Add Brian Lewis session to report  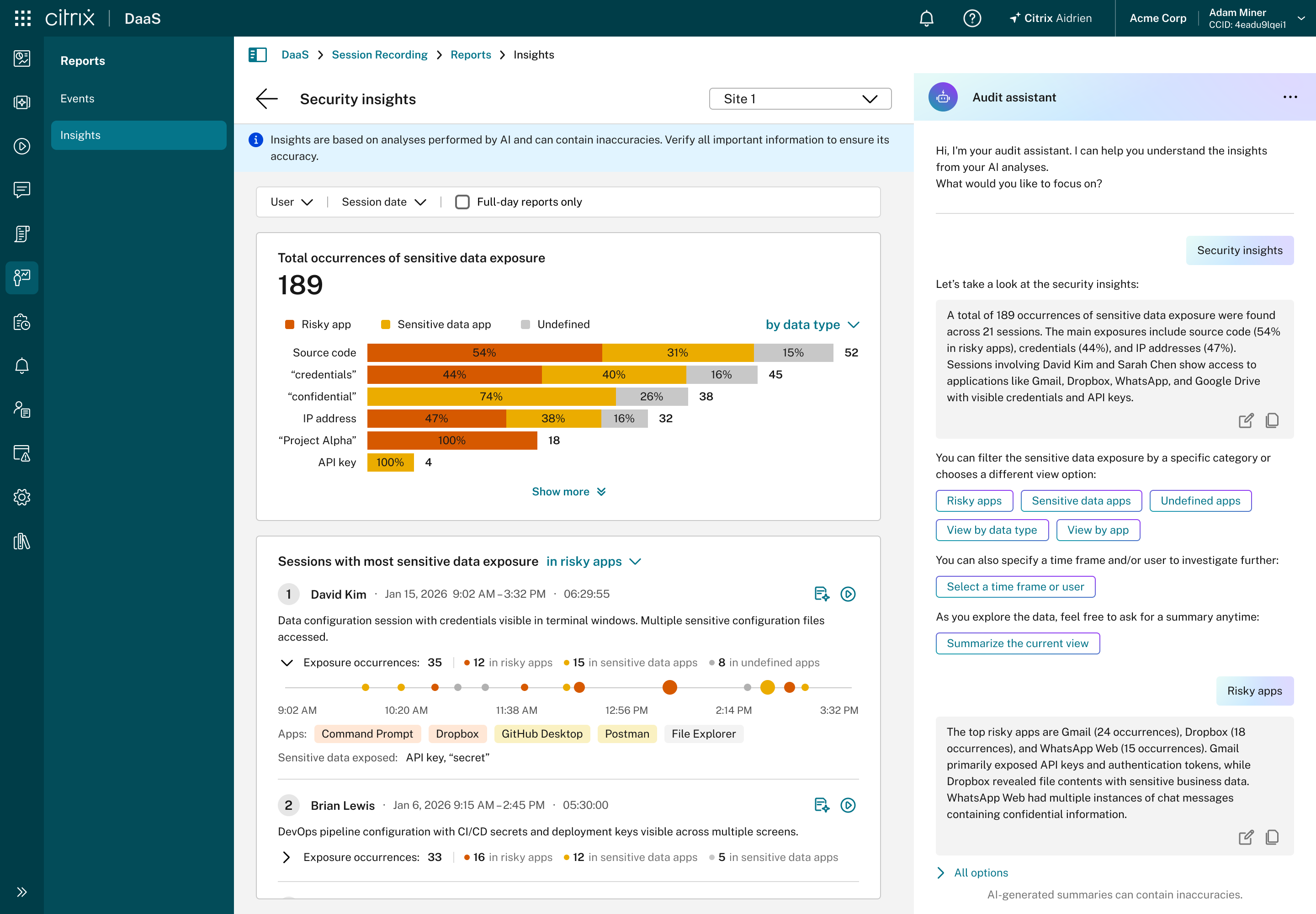click(821, 805)
